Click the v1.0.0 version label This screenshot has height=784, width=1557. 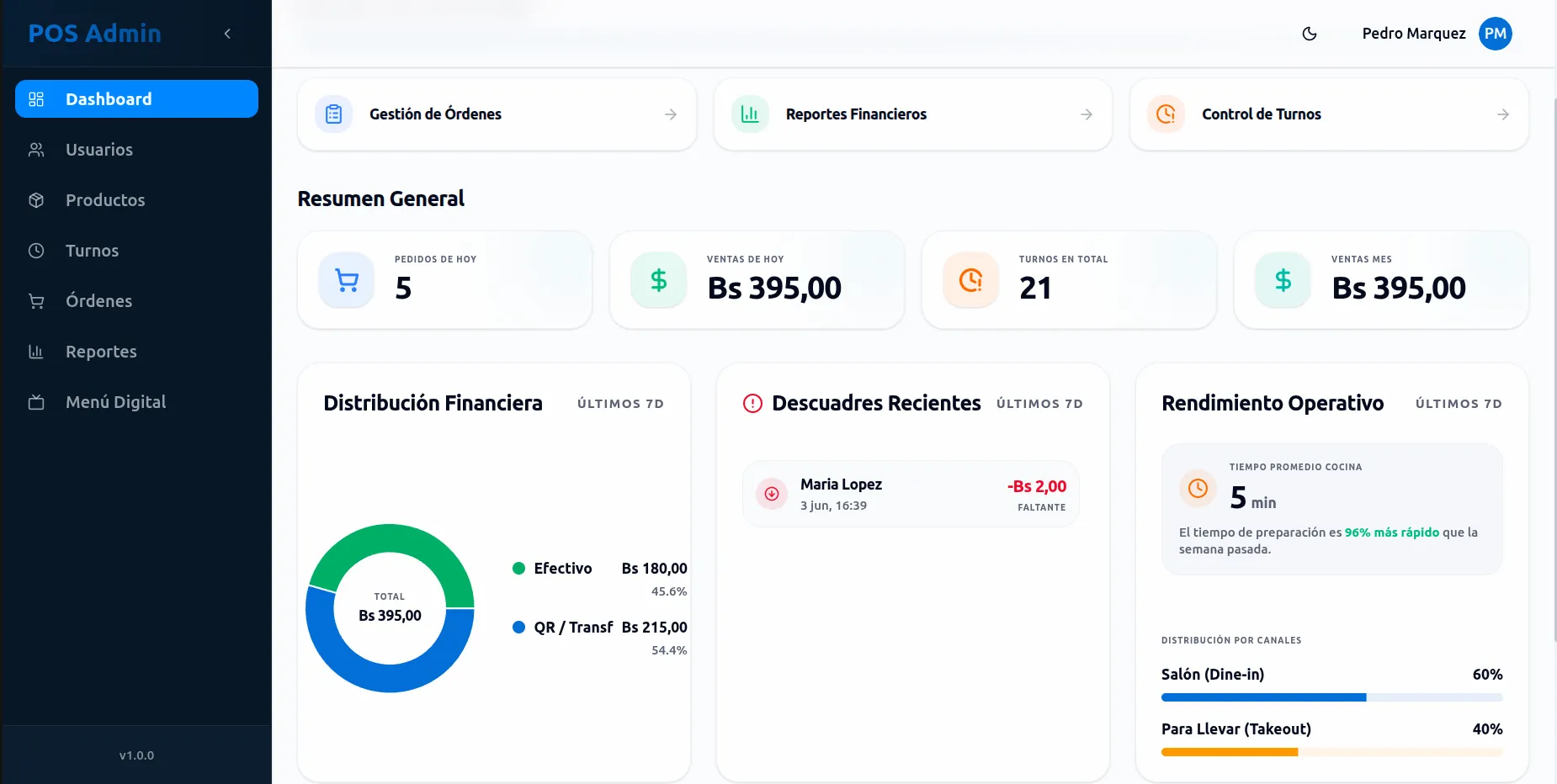click(x=136, y=755)
